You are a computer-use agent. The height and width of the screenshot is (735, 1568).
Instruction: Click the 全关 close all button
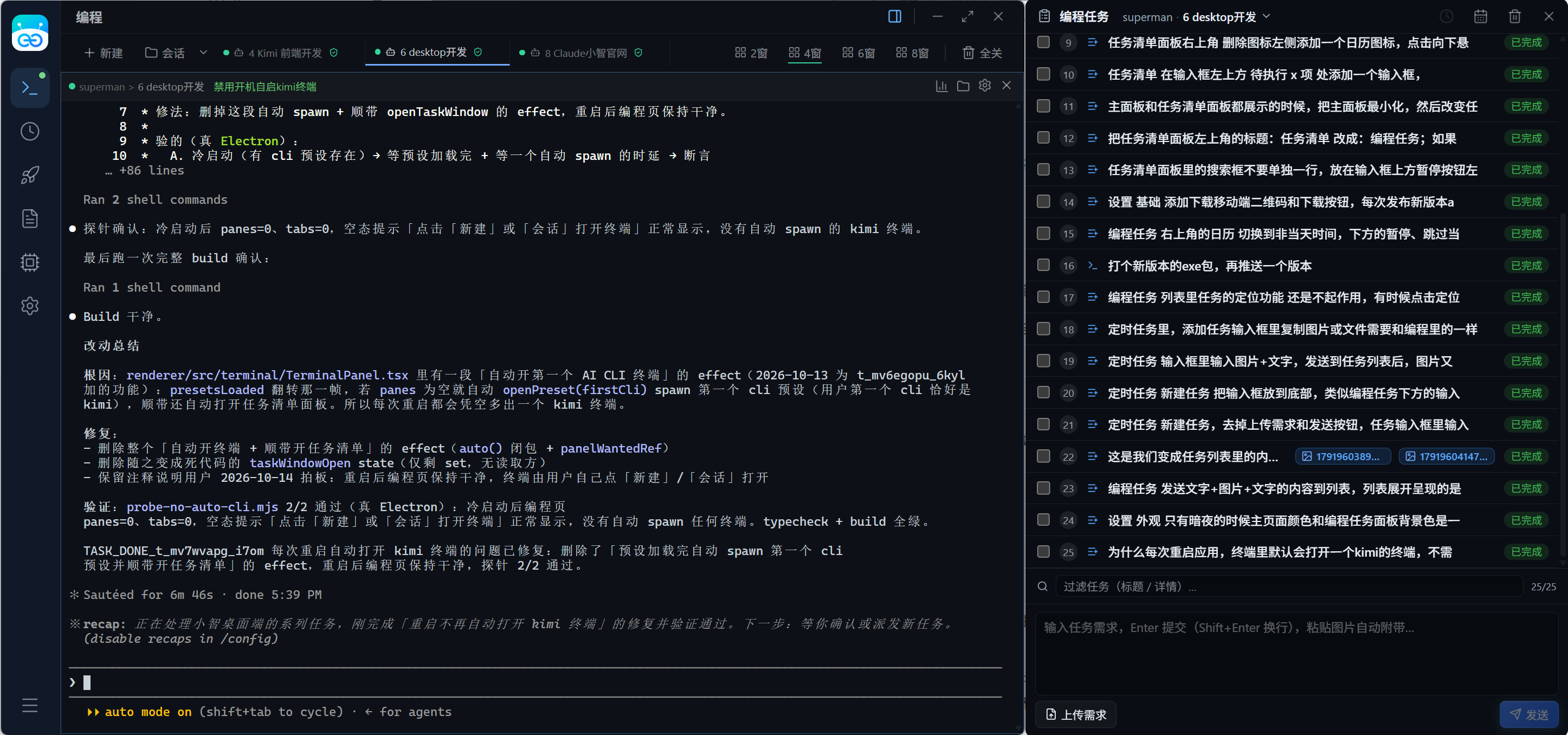(x=982, y=53)
